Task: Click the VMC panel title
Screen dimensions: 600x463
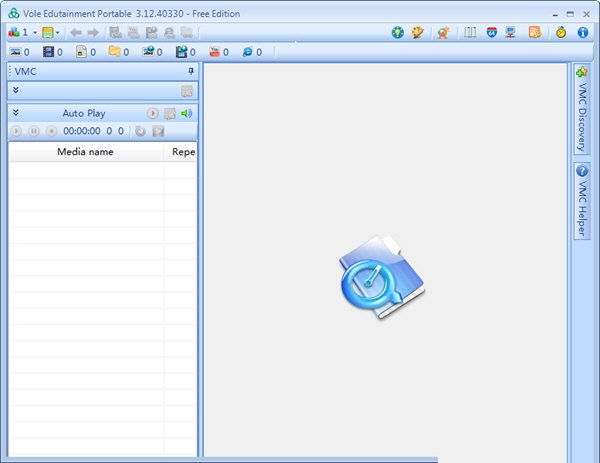Action: pyautogui.click(x=26, y=72)
